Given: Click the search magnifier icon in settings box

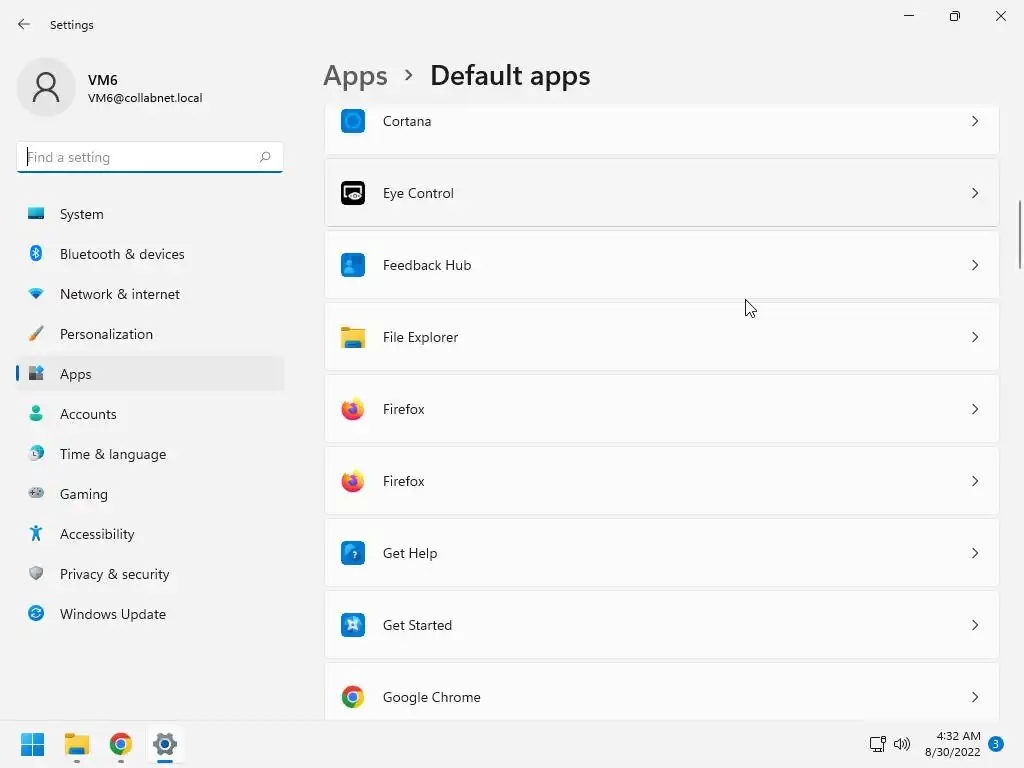Looking at the screenshot, I should point(265,157).
